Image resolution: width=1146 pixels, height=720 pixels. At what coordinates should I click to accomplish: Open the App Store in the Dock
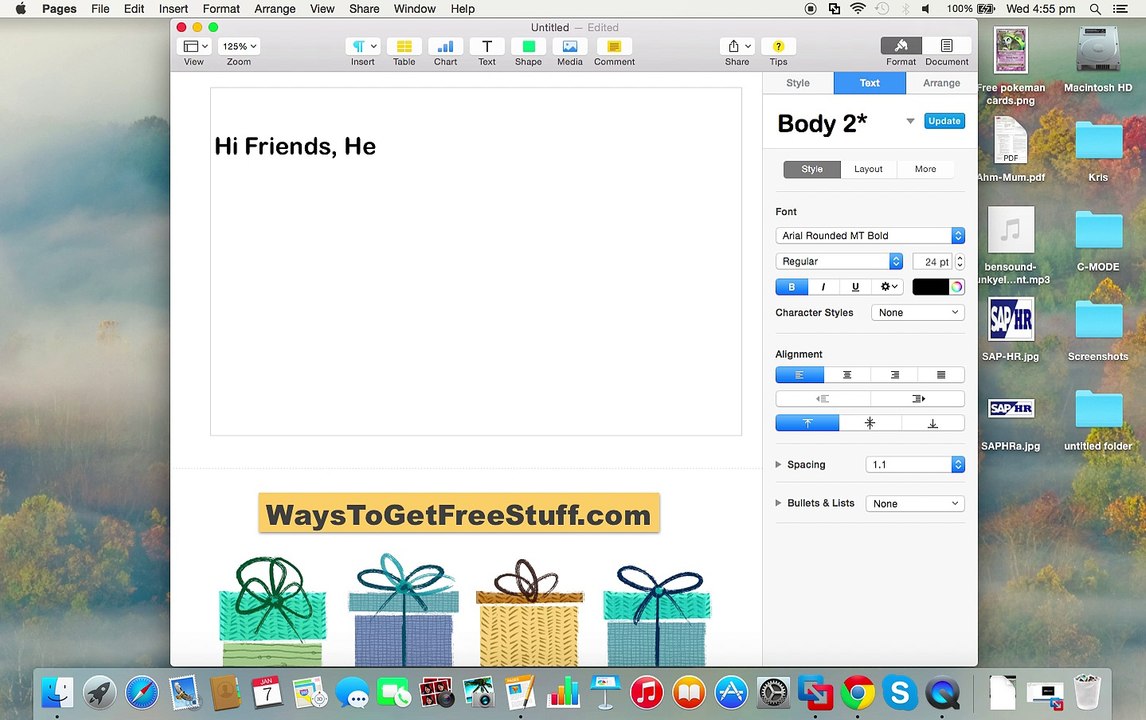[x=731, y=692]
